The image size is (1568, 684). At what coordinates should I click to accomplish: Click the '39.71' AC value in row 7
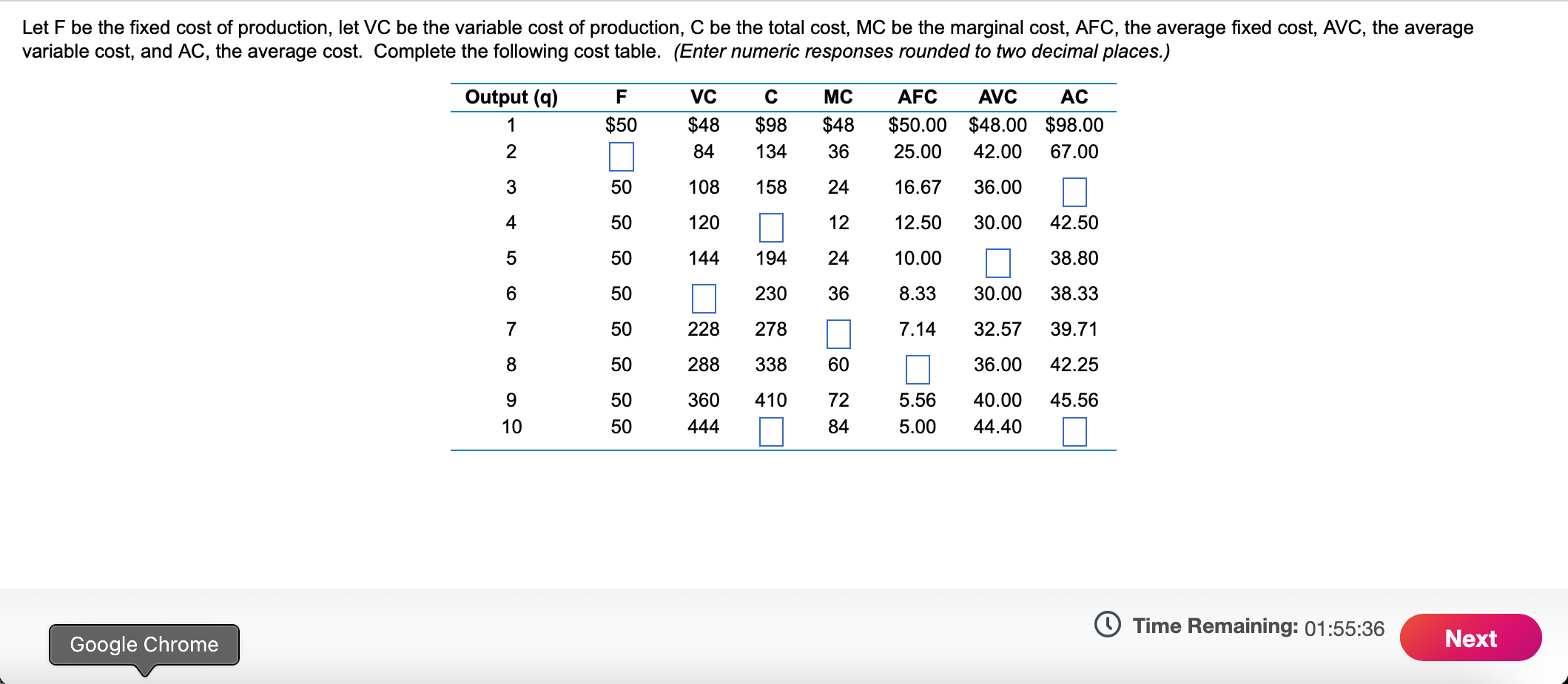point(1074,329)
